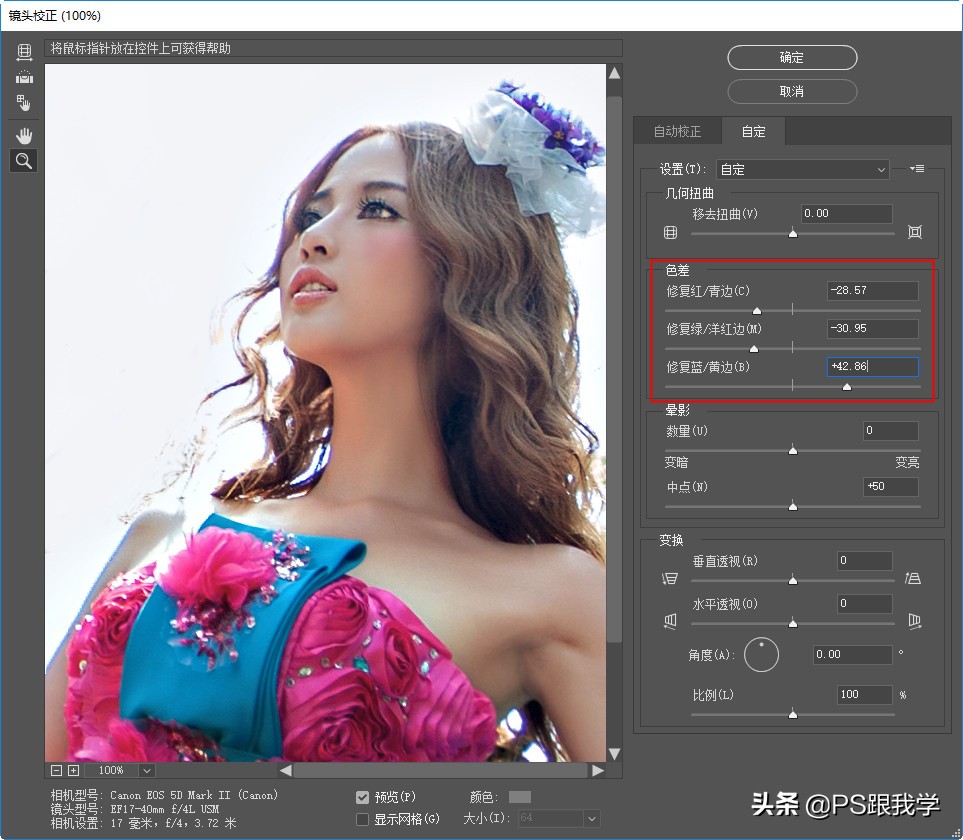Click the 水平透视 slider handle
Screen dimensions: 963x840
pyautogui.click(x=793, y=624)
